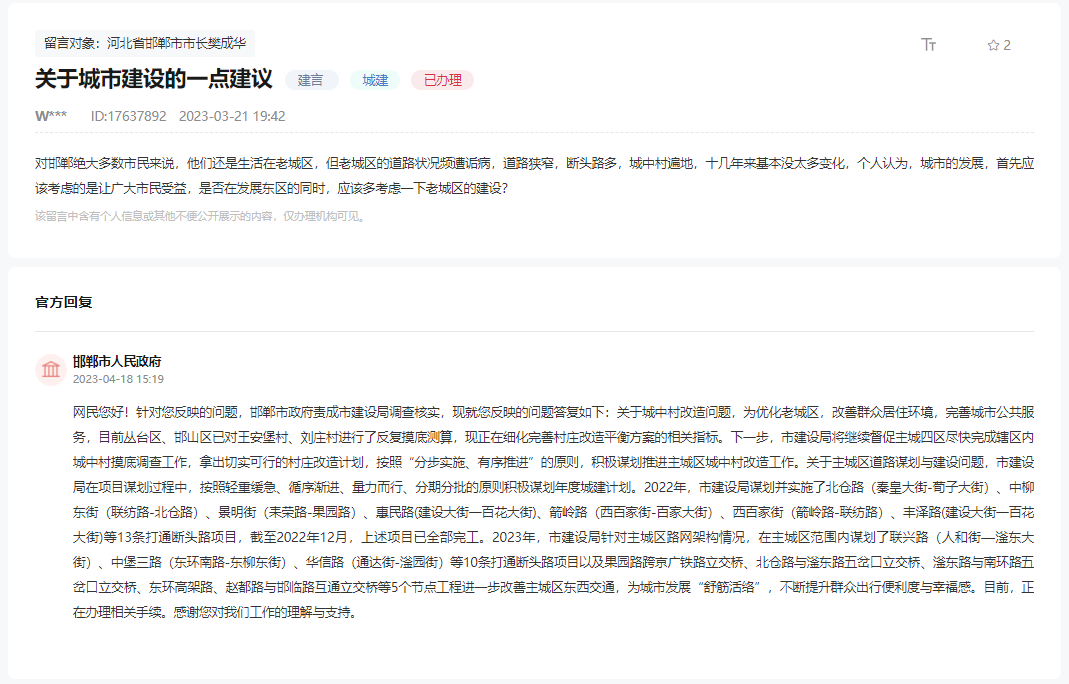Click the 官方回复 section heading

click(x=64, y=302)
